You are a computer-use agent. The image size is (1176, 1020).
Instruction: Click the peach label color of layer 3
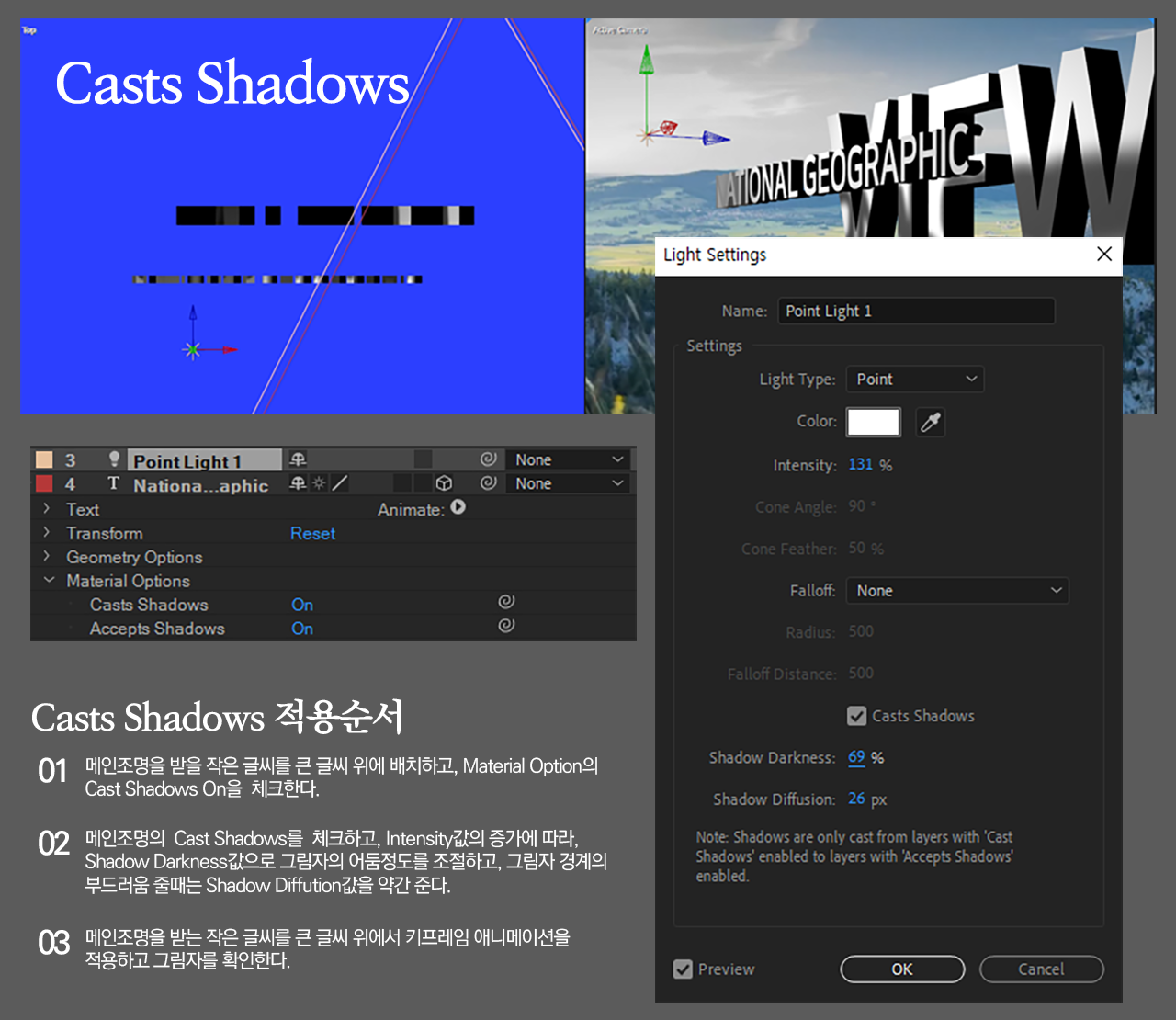click(x=43, y=459)
